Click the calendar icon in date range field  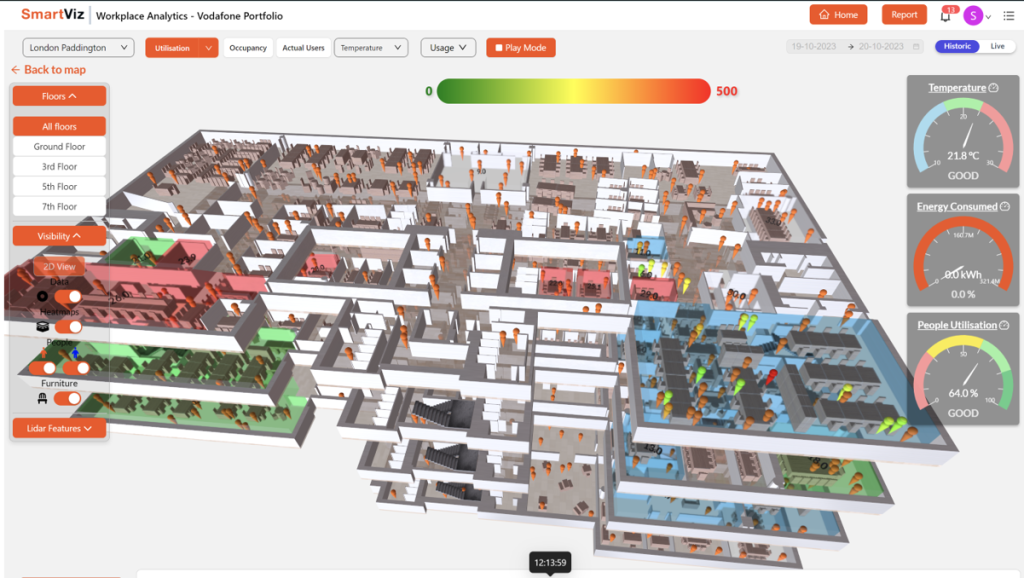coord(916,47)
